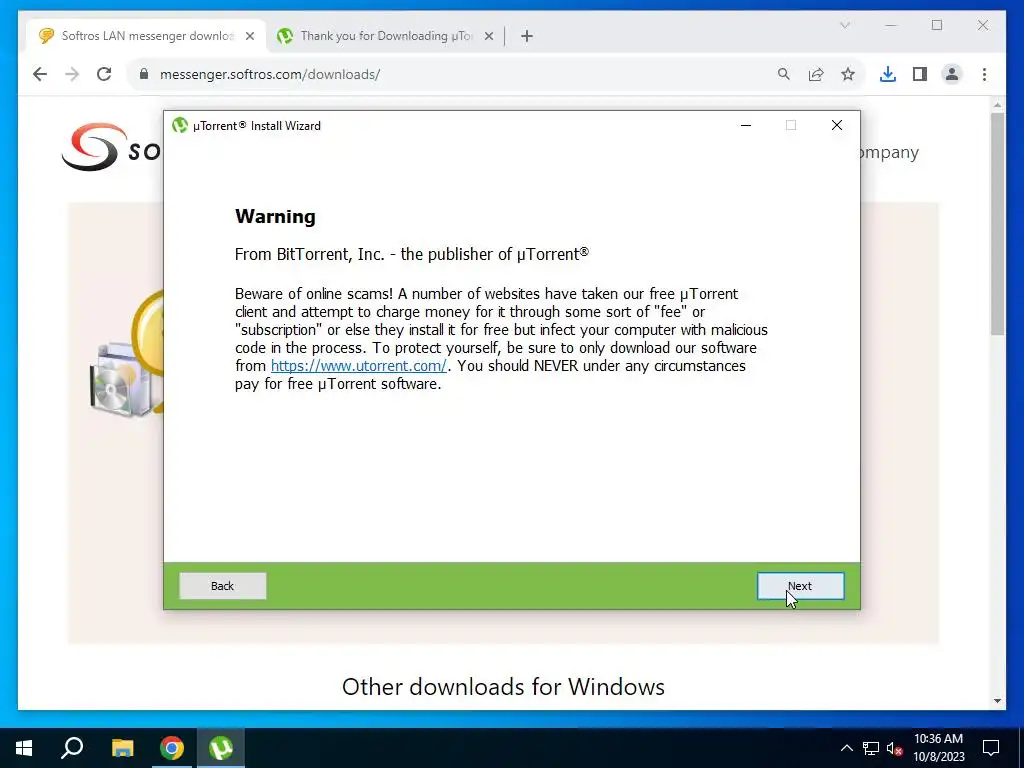1024x768 pixels.
Task: Switch to Softros LAN messenger tab
Action: click(146, 36)
